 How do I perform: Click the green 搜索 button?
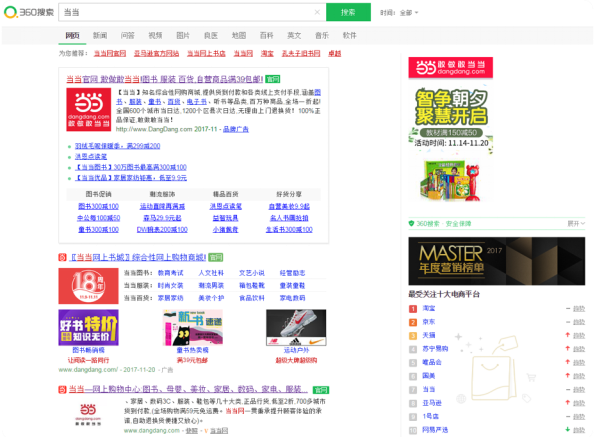(x=348, y=12)
